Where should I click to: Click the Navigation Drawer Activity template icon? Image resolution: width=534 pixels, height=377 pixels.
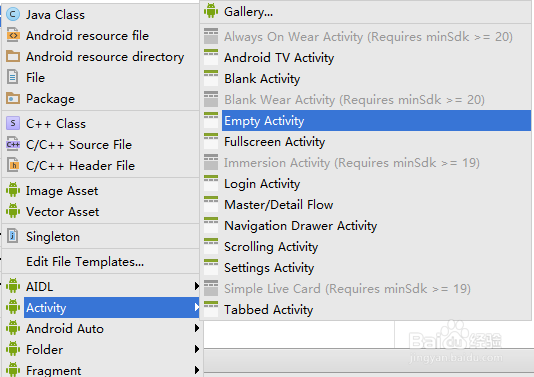[211, 225]
